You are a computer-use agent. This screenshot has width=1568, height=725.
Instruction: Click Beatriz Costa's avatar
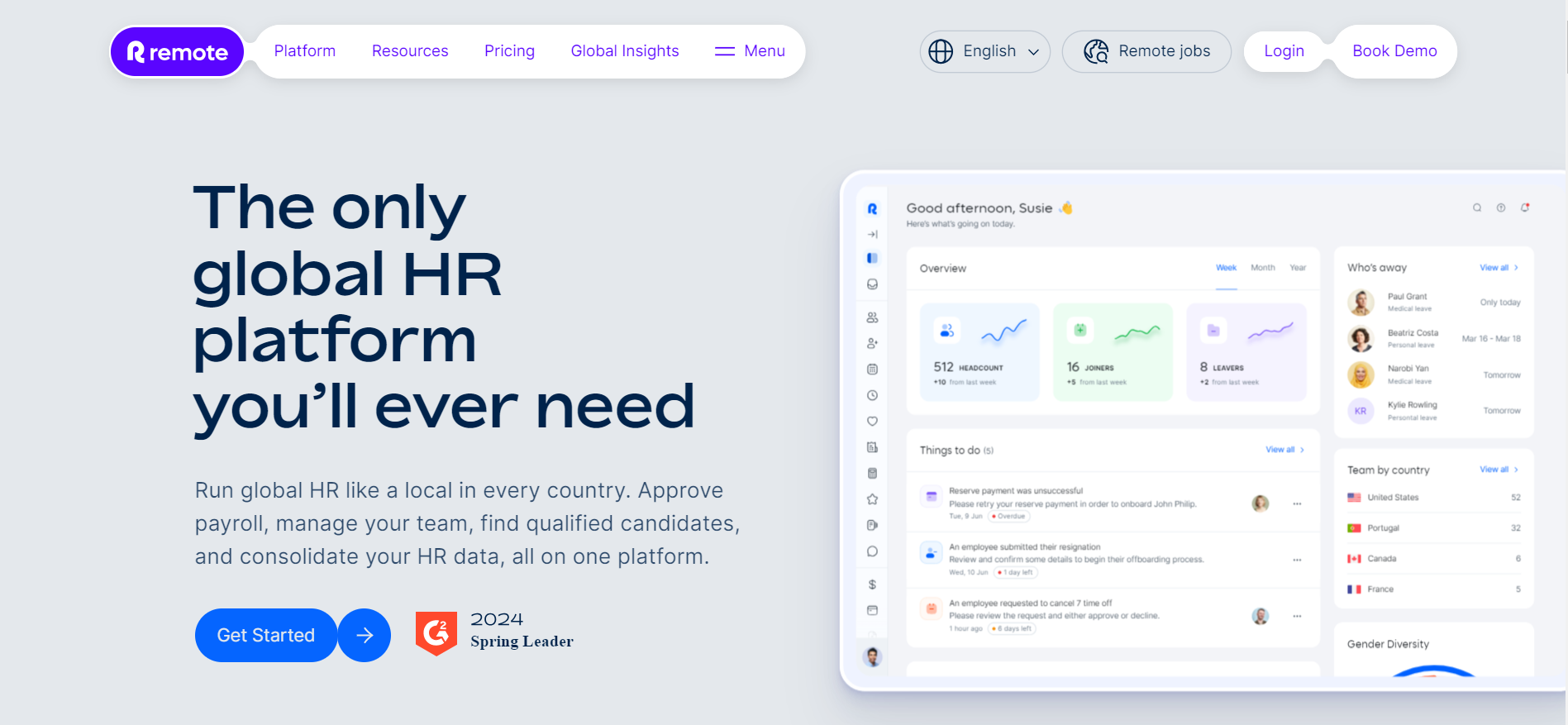pyautogui.click(x=1361, y=339)
